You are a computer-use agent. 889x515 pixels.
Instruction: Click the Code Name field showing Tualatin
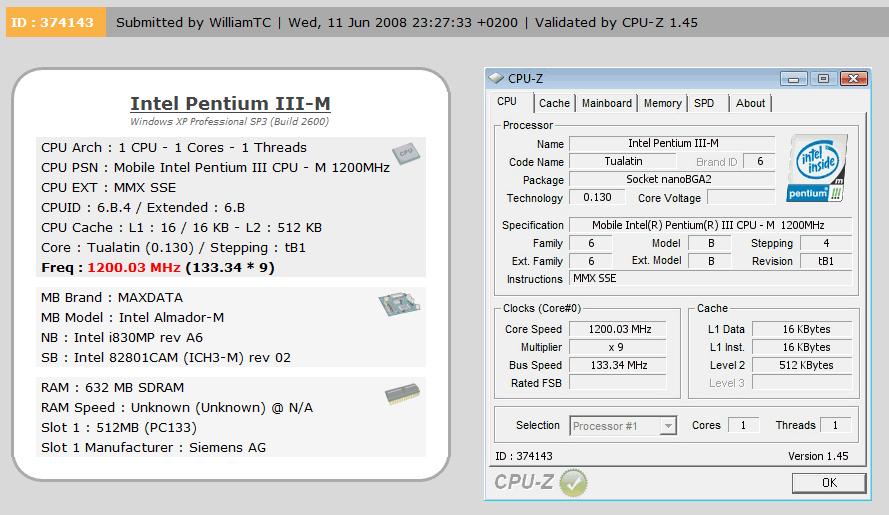(x=623, y=161)
